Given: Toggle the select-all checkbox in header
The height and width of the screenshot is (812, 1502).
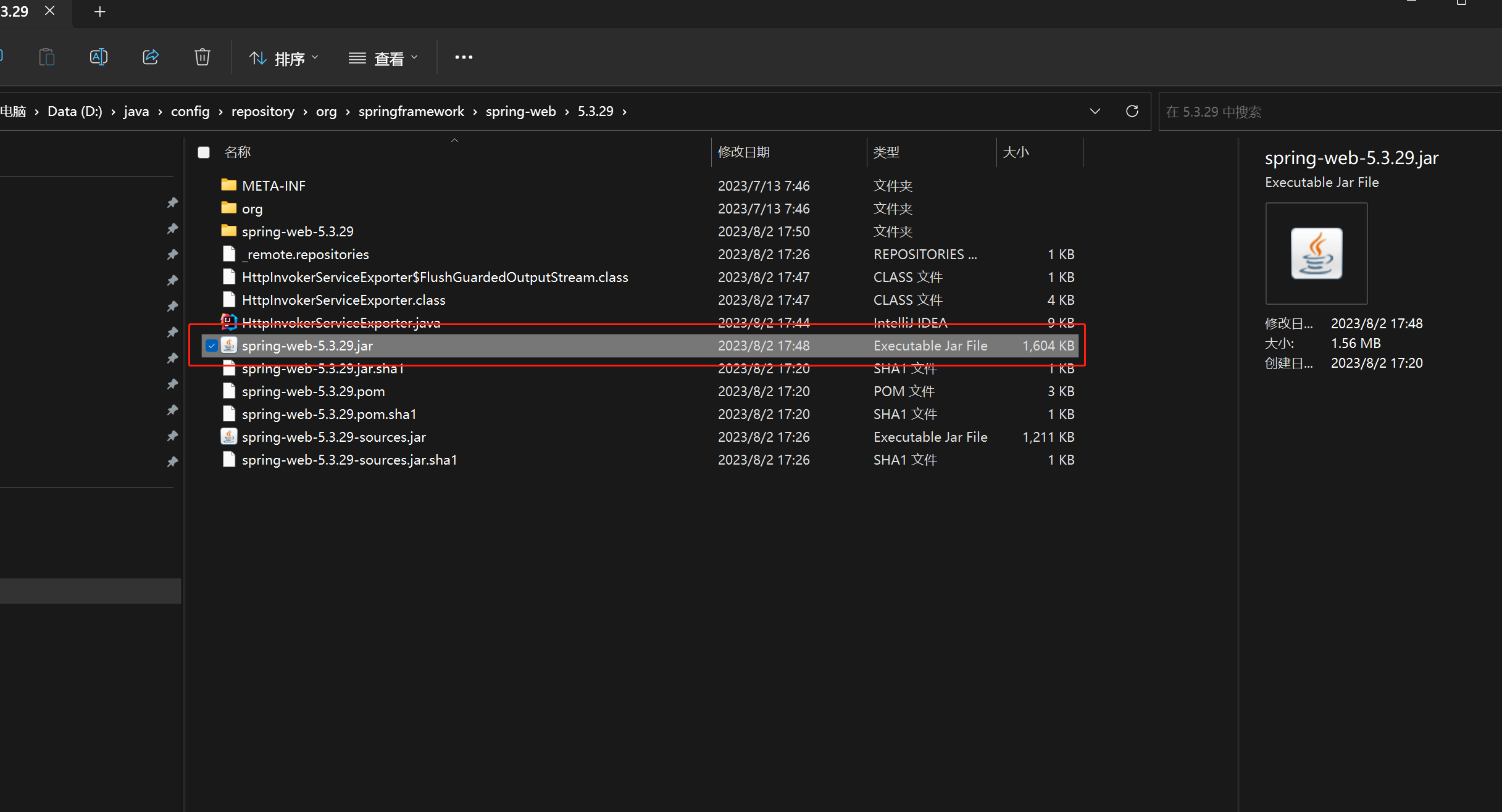Looking at the screenshot, I should 204,152.
